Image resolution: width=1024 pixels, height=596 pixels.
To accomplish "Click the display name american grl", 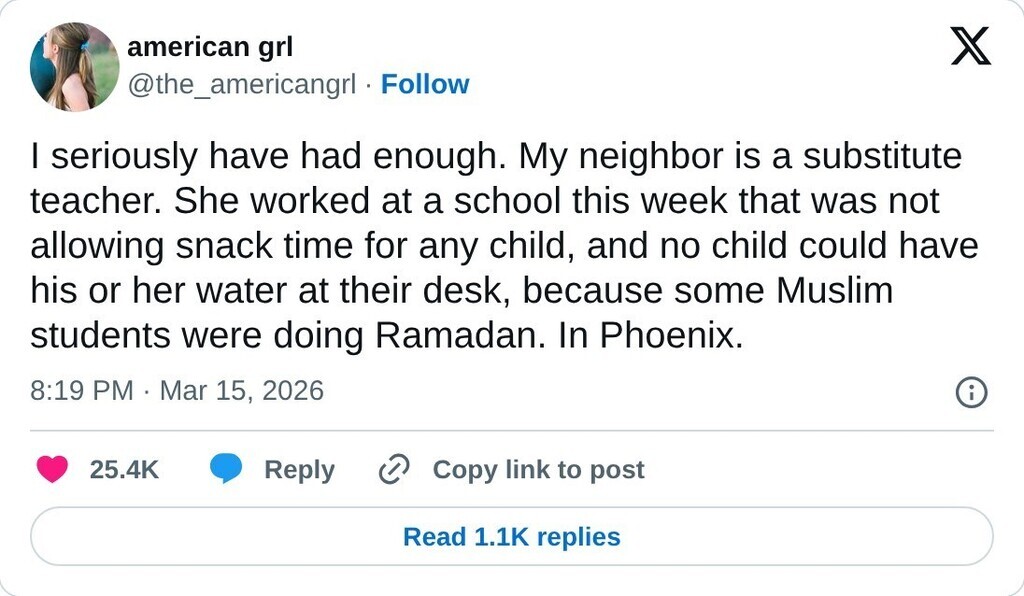I will pos(210,47).
